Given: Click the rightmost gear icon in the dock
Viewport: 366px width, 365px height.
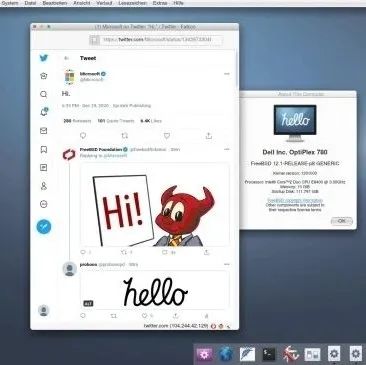Looking at the screenshot, I should tap(356, 354).
